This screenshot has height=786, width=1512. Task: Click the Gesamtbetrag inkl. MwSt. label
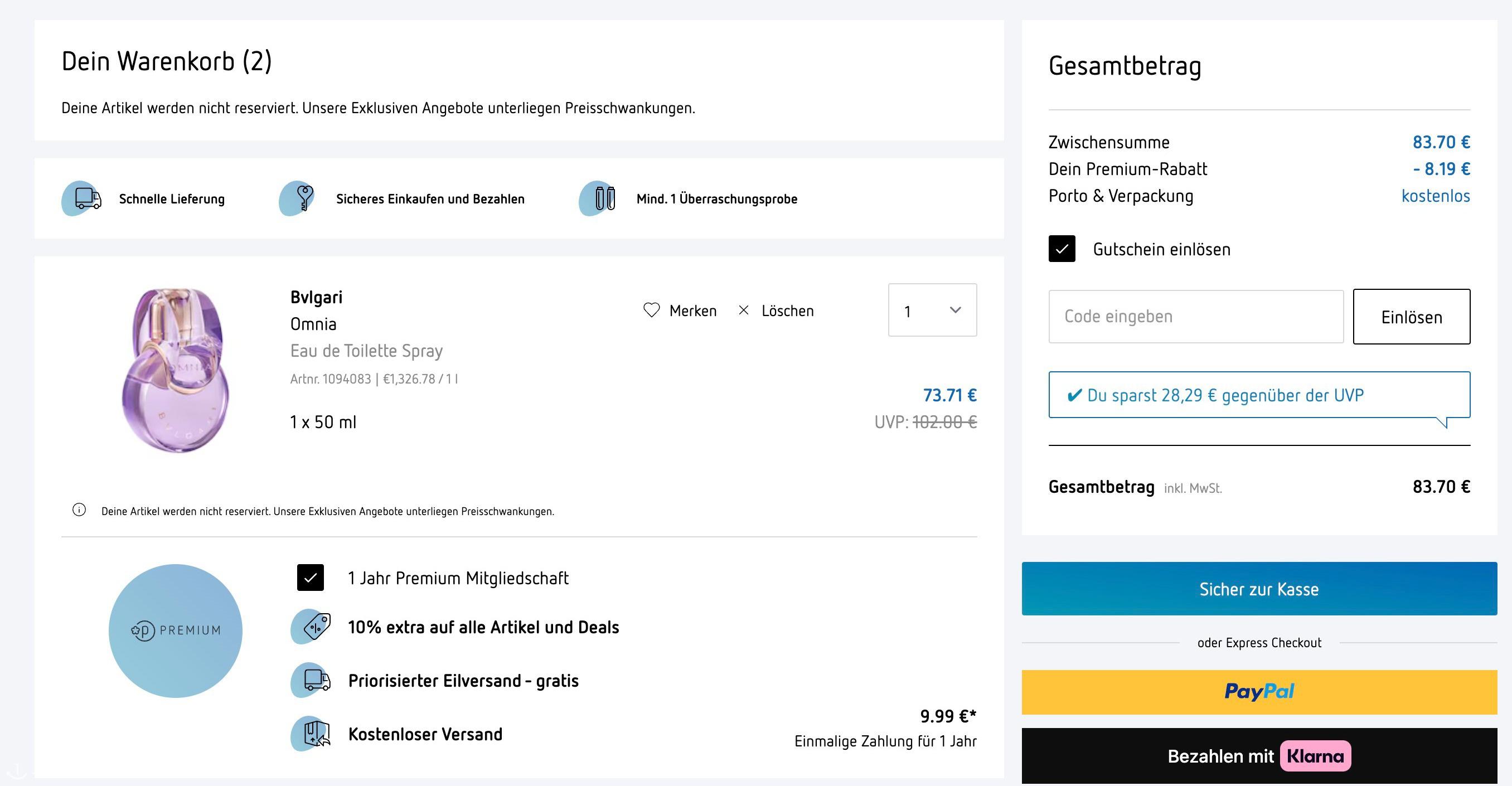point(1135,487)
